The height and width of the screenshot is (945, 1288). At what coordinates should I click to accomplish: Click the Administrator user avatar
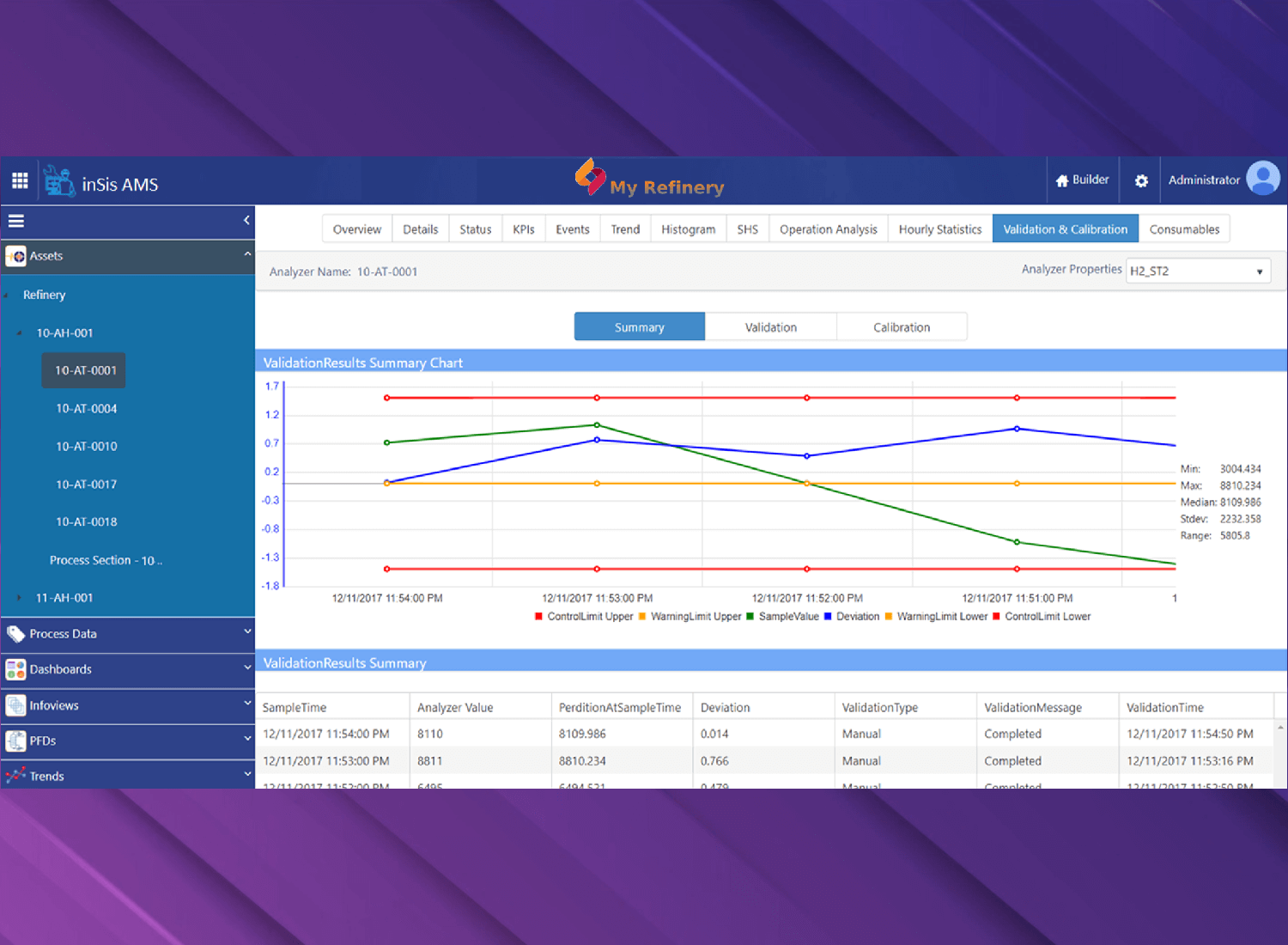[x=1262, y=179]
